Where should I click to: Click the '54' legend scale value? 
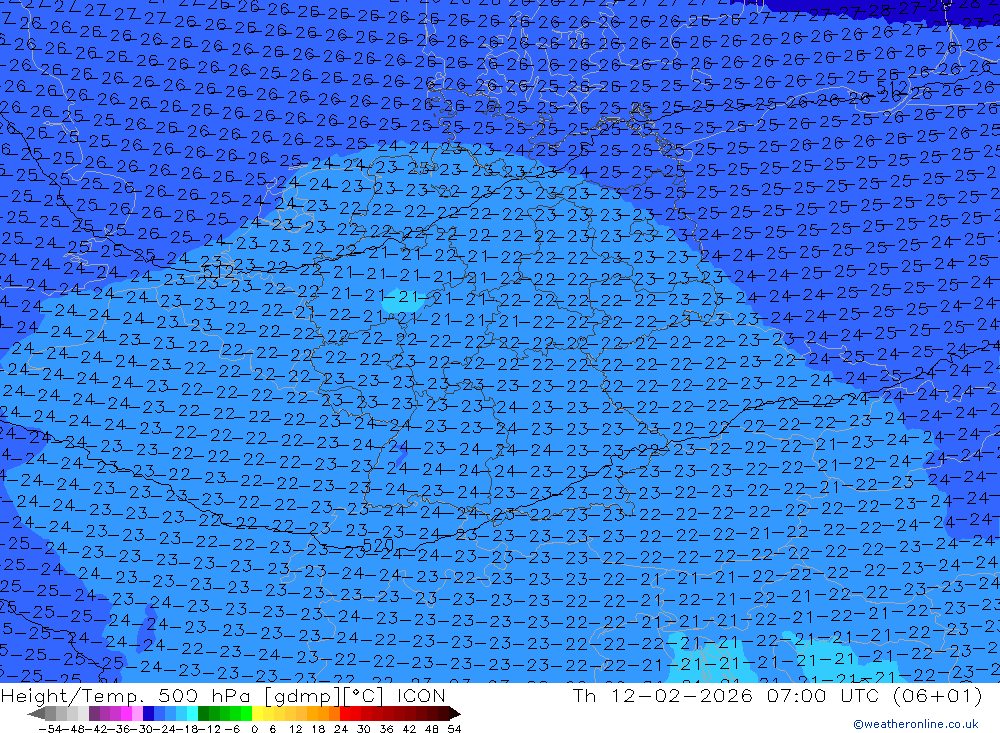coord(454,729)
